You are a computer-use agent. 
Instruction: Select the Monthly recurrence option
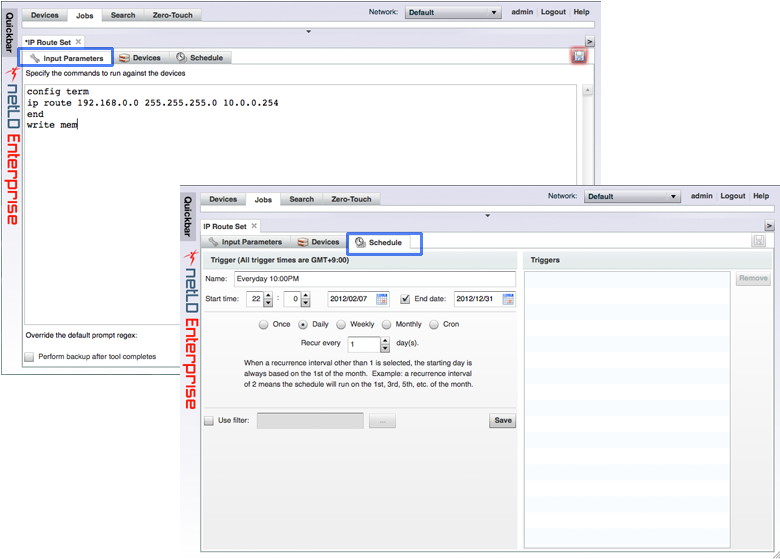[x=386, y=325]
